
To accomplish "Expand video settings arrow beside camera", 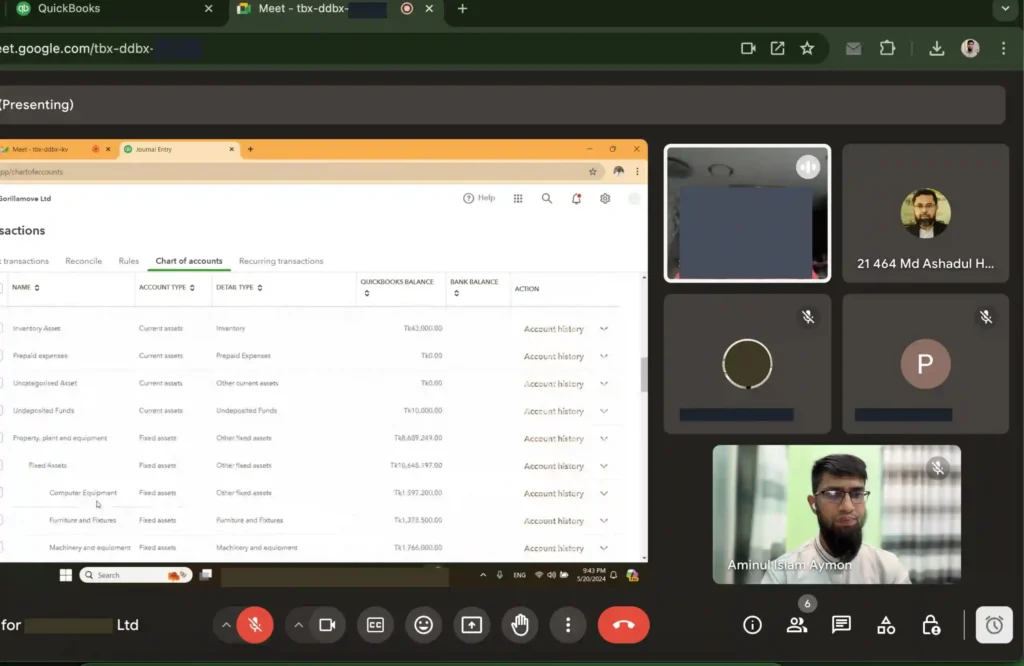I will [298, 625].
